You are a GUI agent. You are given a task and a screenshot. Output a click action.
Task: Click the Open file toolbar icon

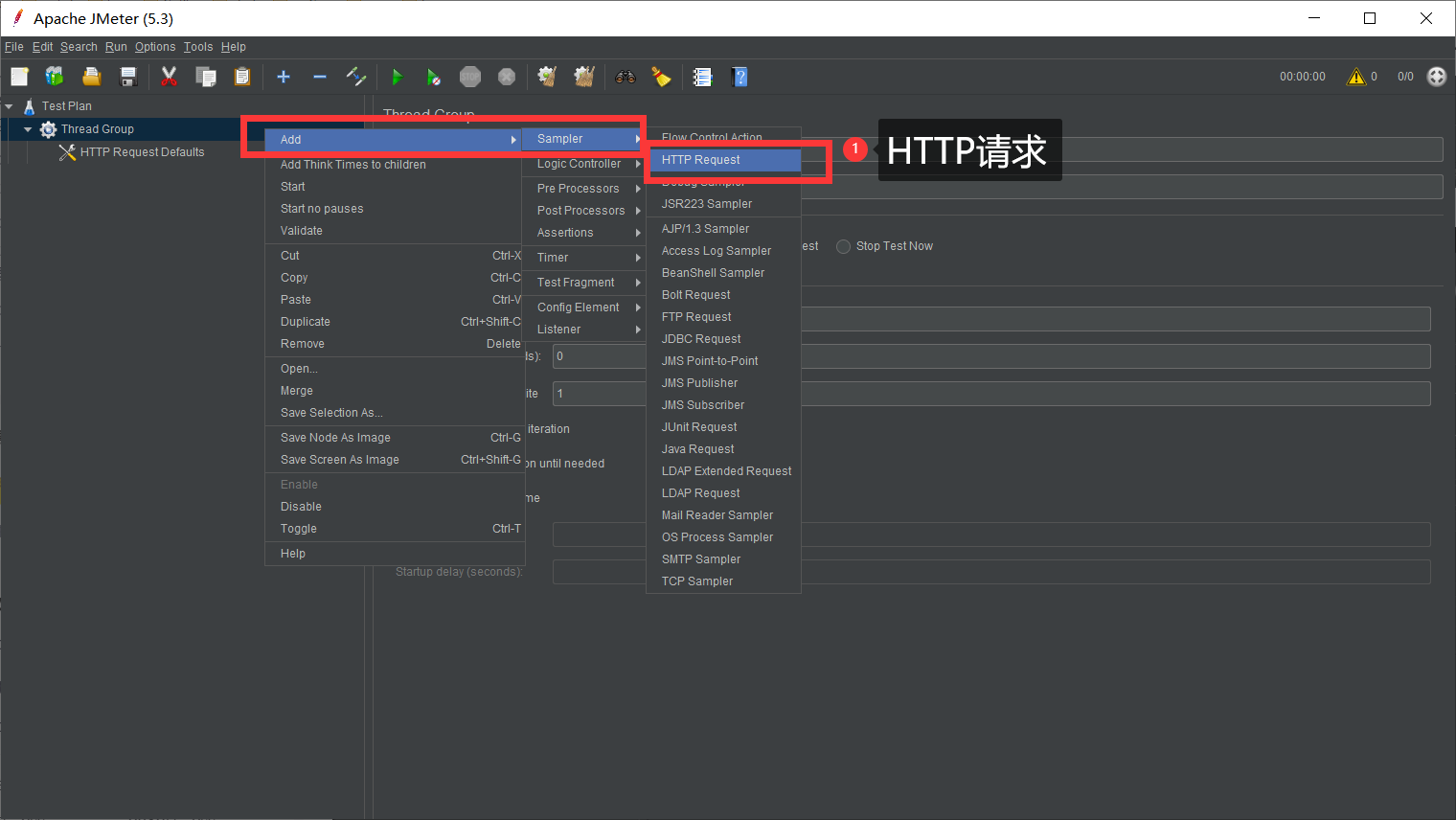[x=91, y=77]
